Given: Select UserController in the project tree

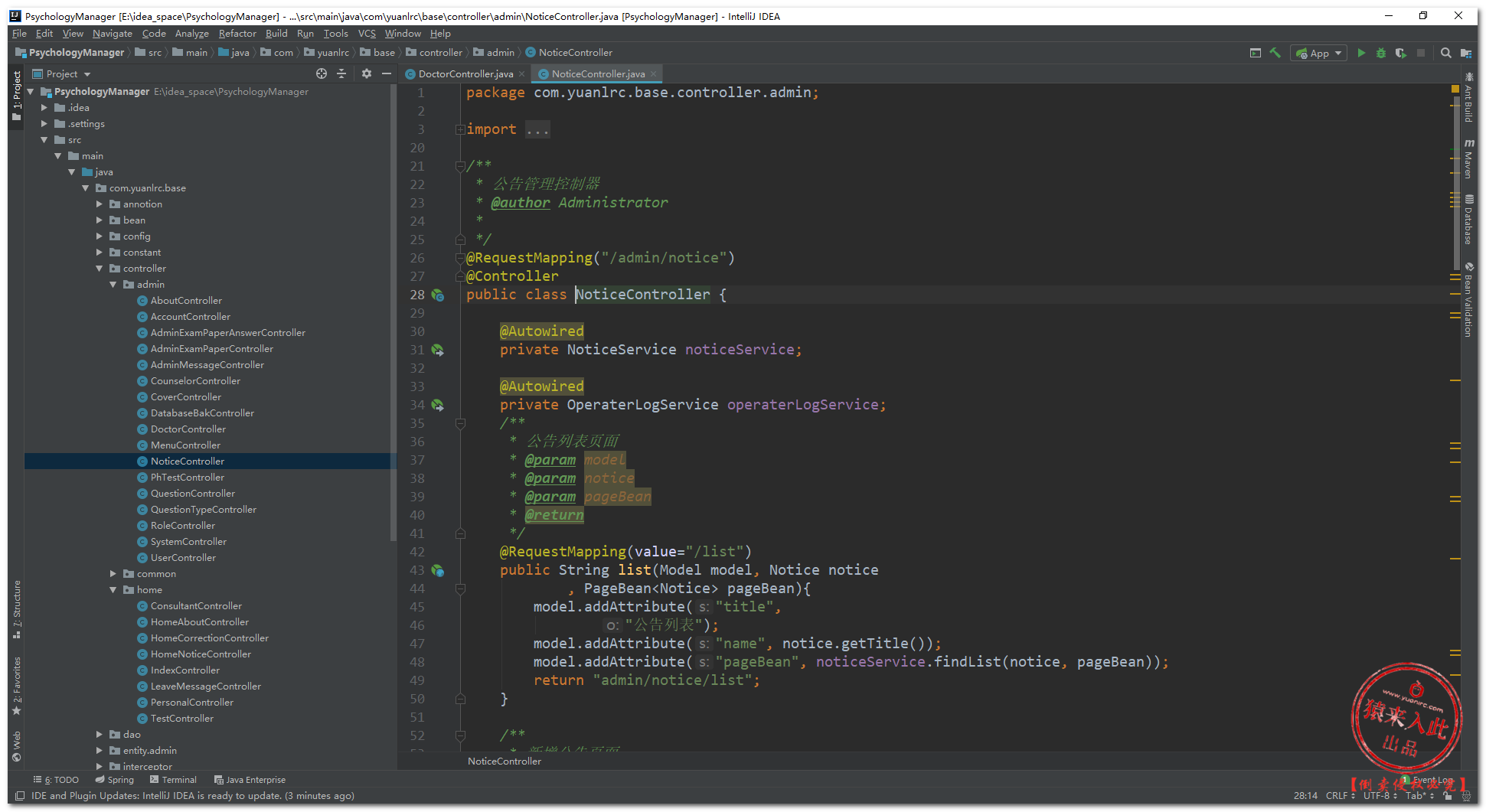Looking at the screenshot, I should click(183, 558).
